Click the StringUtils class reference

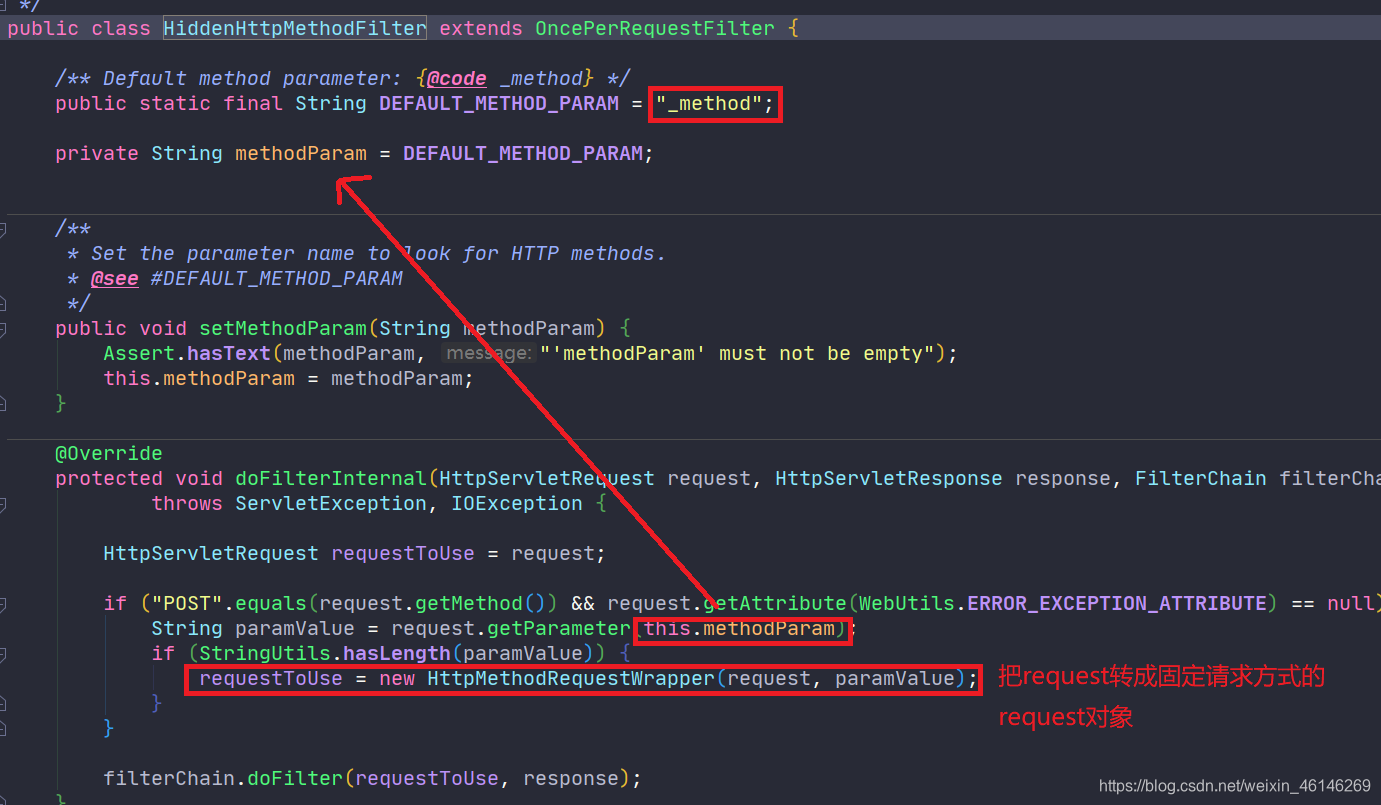tap(265, 653)
